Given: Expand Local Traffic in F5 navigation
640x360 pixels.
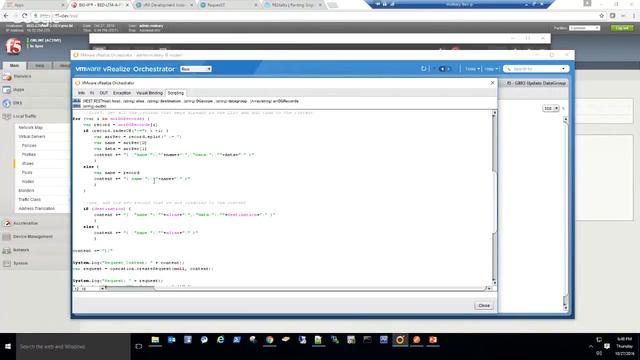Looking at the screenshot, I should (x=24, y=116).
